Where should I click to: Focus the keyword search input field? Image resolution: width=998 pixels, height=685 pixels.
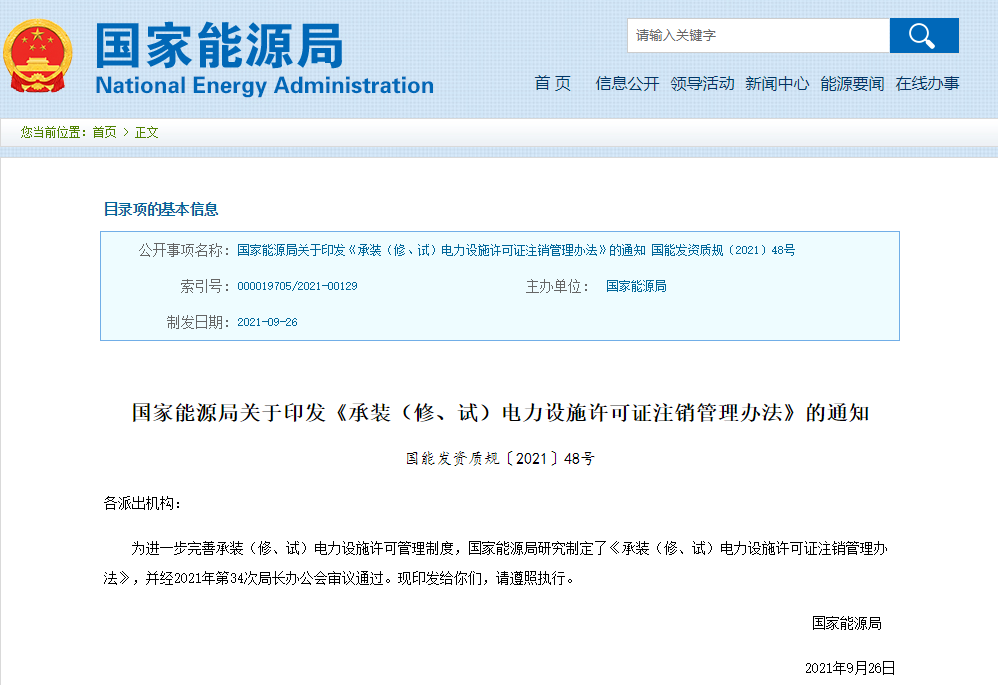(x=758, y=36)
